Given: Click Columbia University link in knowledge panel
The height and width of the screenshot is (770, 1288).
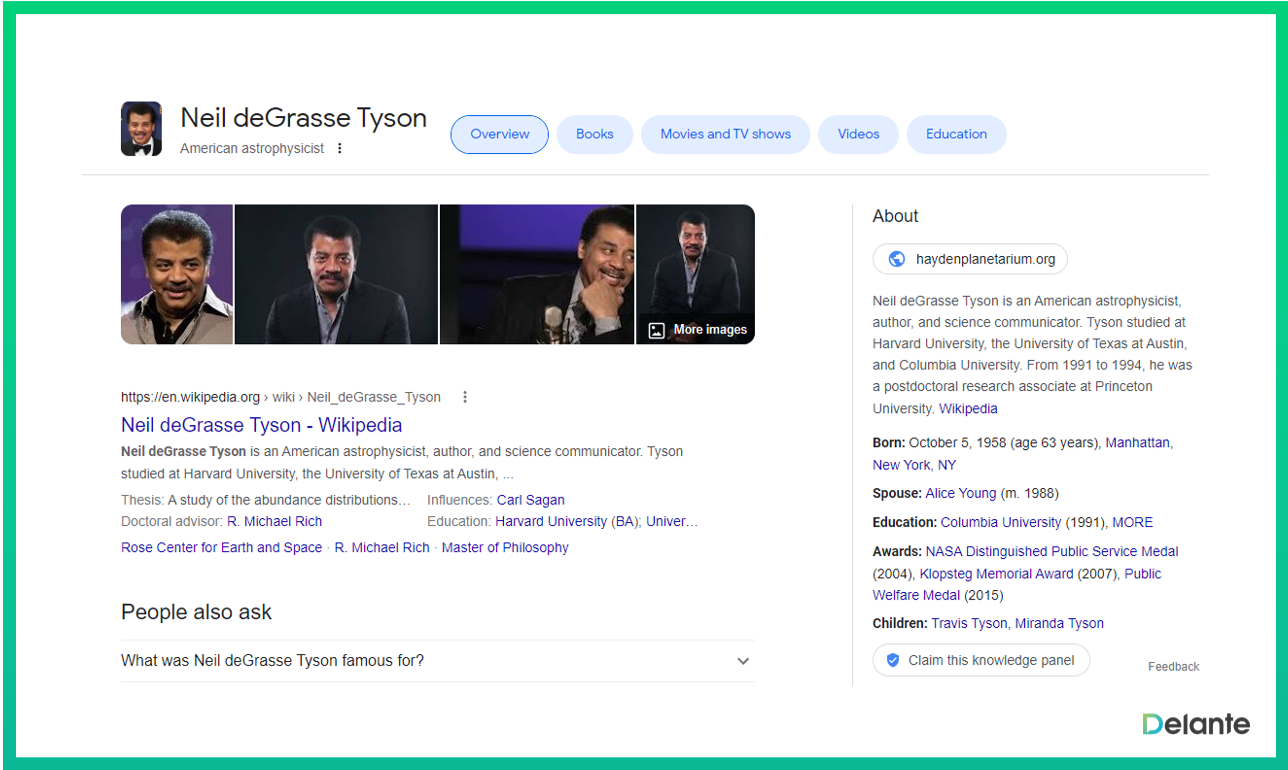Looking at the screenshot, I should (x=1001, y=522).
